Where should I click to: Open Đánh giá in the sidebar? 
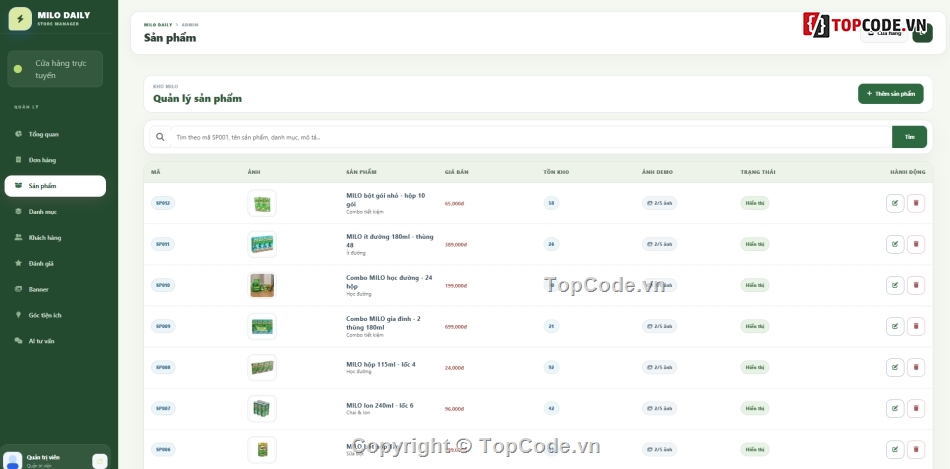point(55,264)
